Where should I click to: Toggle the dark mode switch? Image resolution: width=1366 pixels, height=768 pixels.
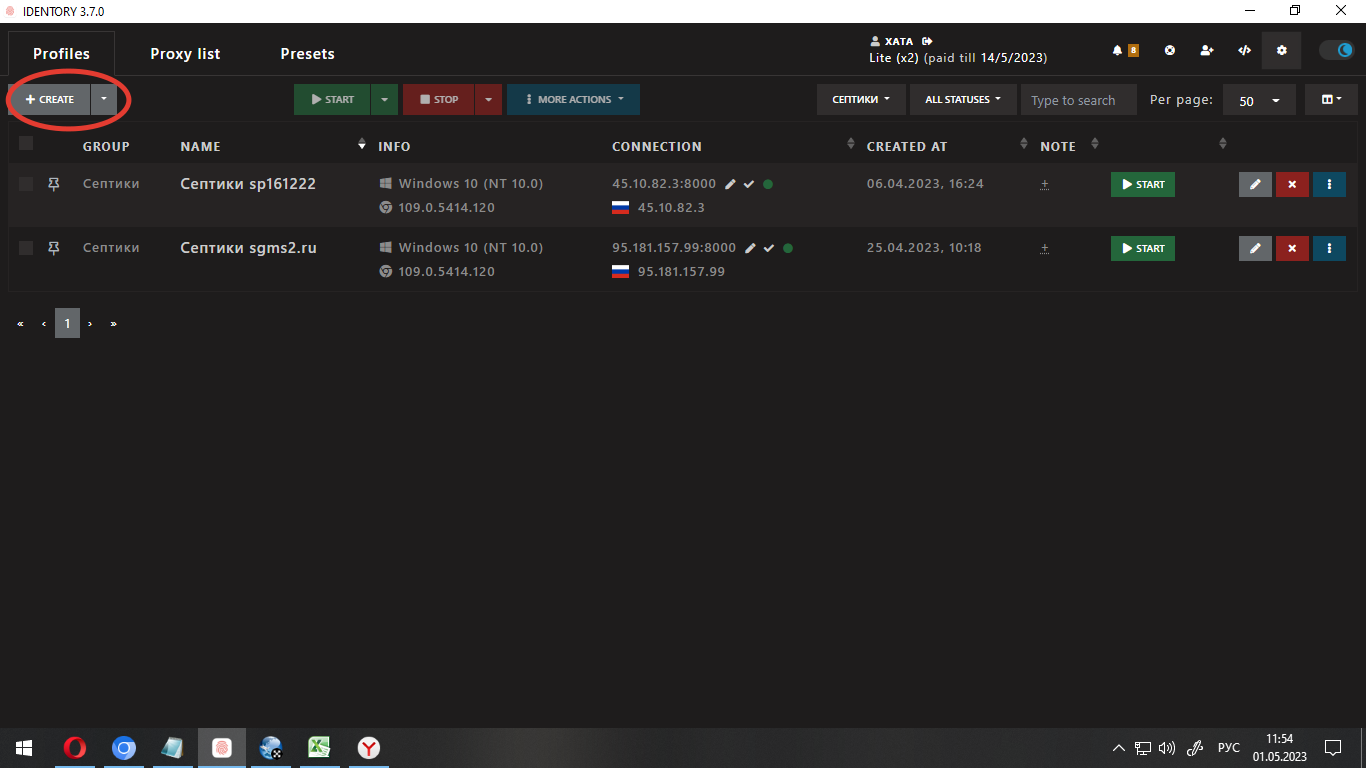(1336, 50)
